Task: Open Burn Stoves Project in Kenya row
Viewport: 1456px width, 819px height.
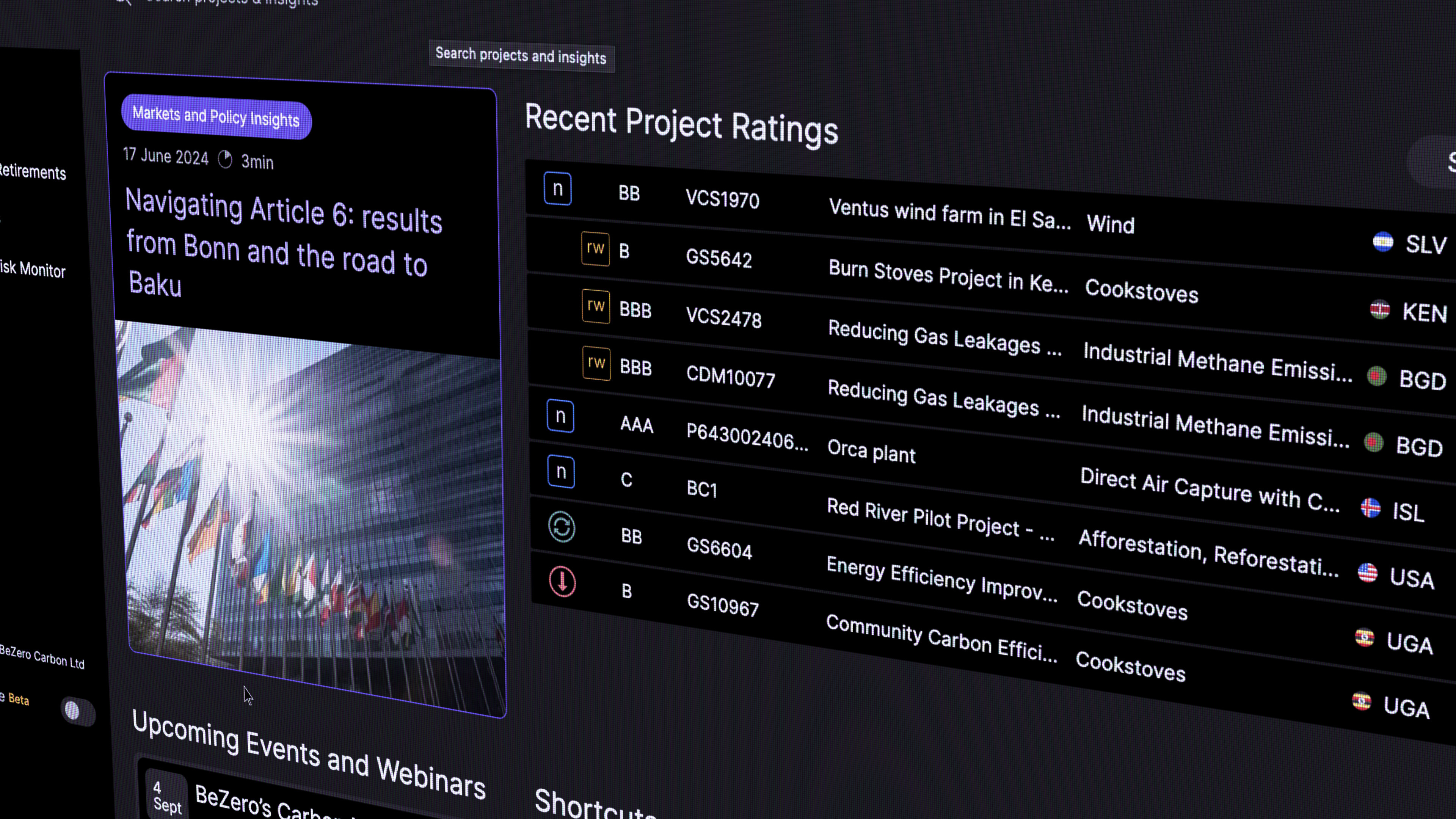Action: (x=948, y=277)
